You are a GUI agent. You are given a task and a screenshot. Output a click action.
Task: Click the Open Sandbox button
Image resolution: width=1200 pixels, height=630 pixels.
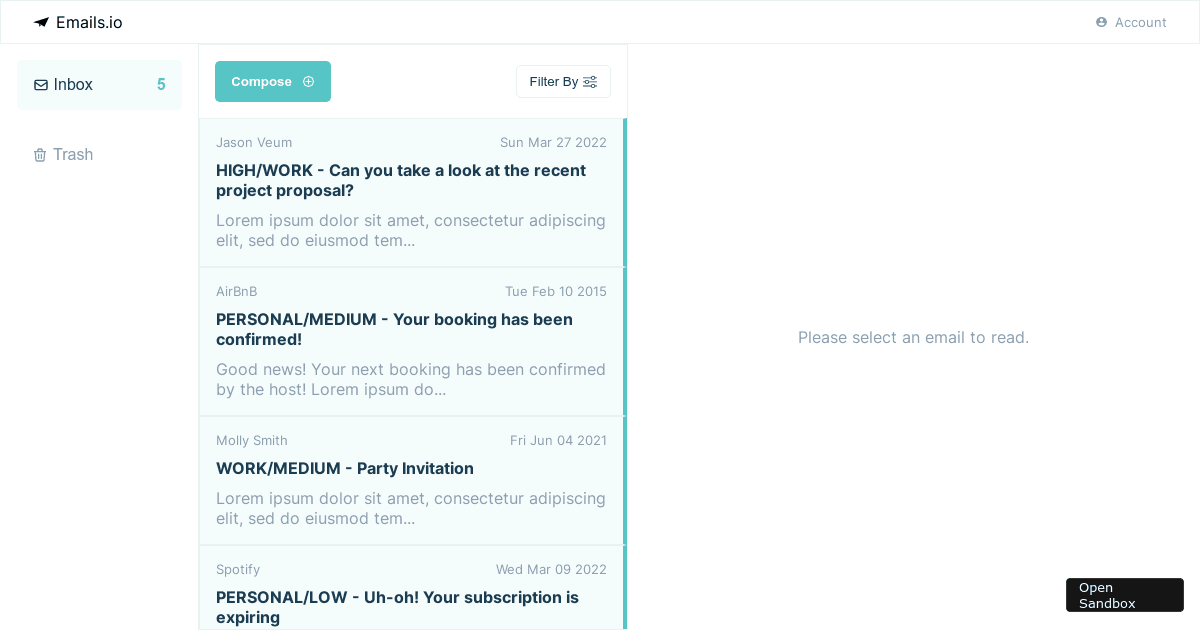tap(1124, 594)
